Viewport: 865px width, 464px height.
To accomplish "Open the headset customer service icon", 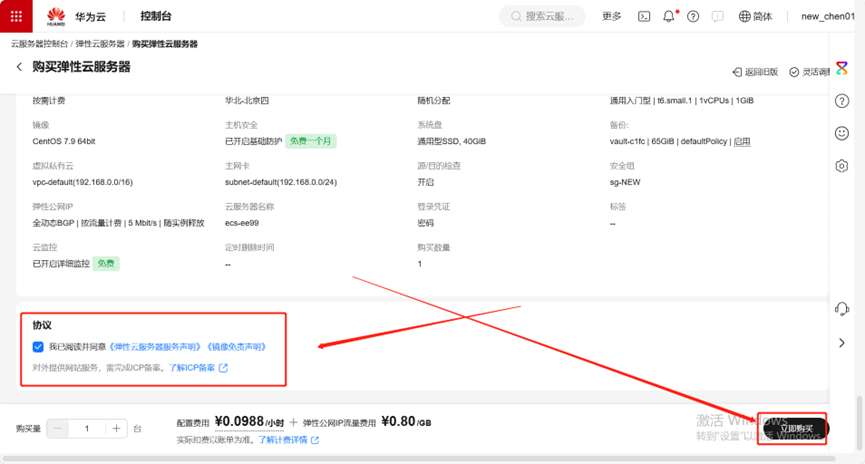I will (842, 309).
